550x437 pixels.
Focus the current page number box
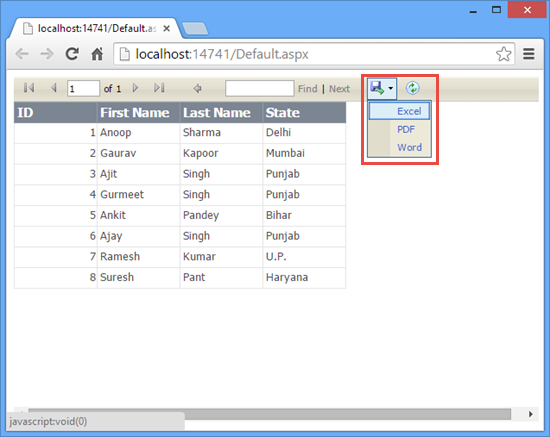click(x=83, y=88)
